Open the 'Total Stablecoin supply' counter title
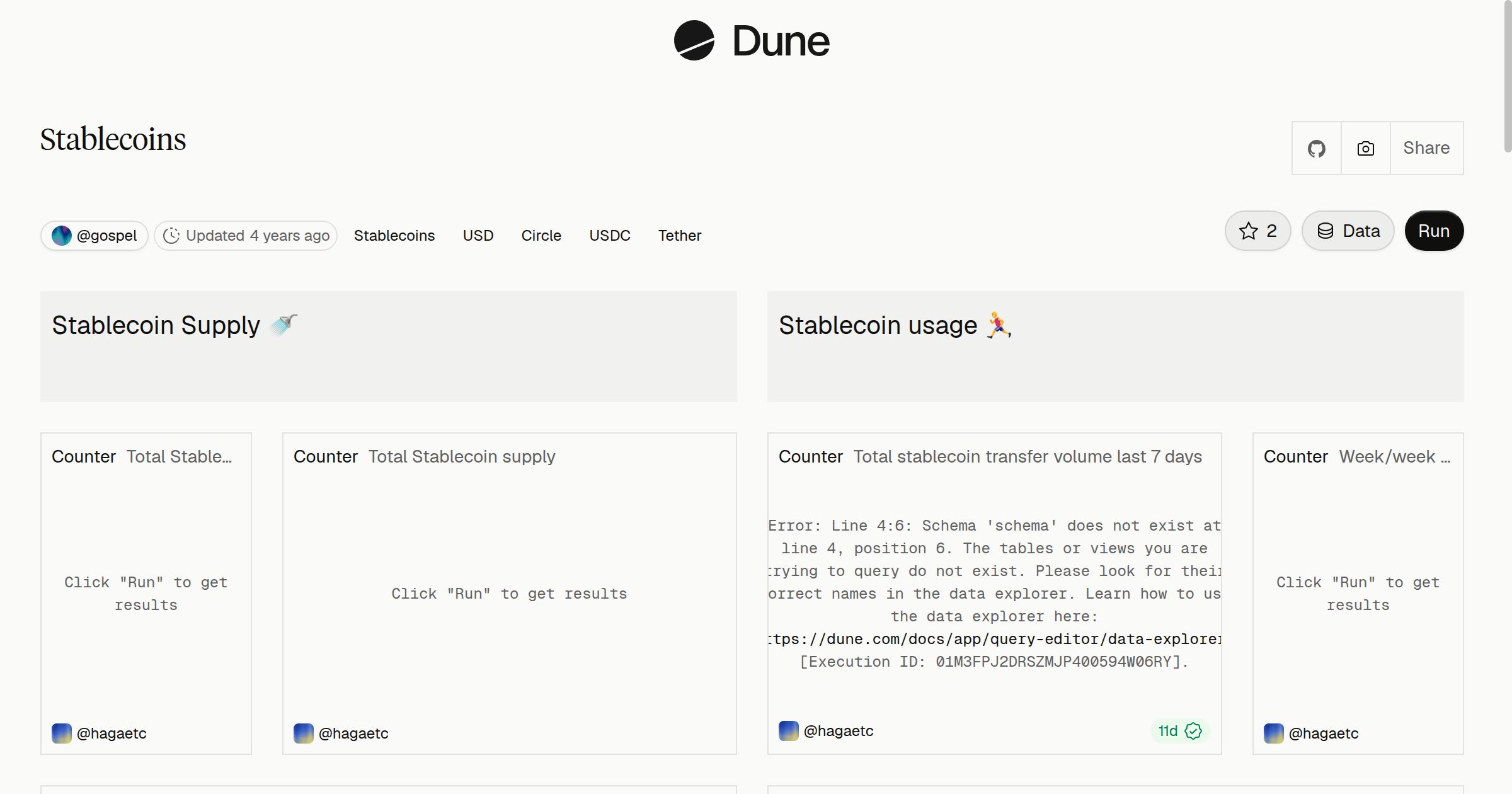This screenshot has height=794, width=1512. click(x=462, y=456)
